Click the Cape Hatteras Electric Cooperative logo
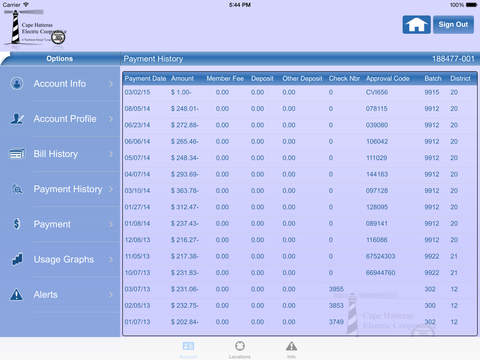This screenshot has height=360, width=480. [x=35, y=29]
